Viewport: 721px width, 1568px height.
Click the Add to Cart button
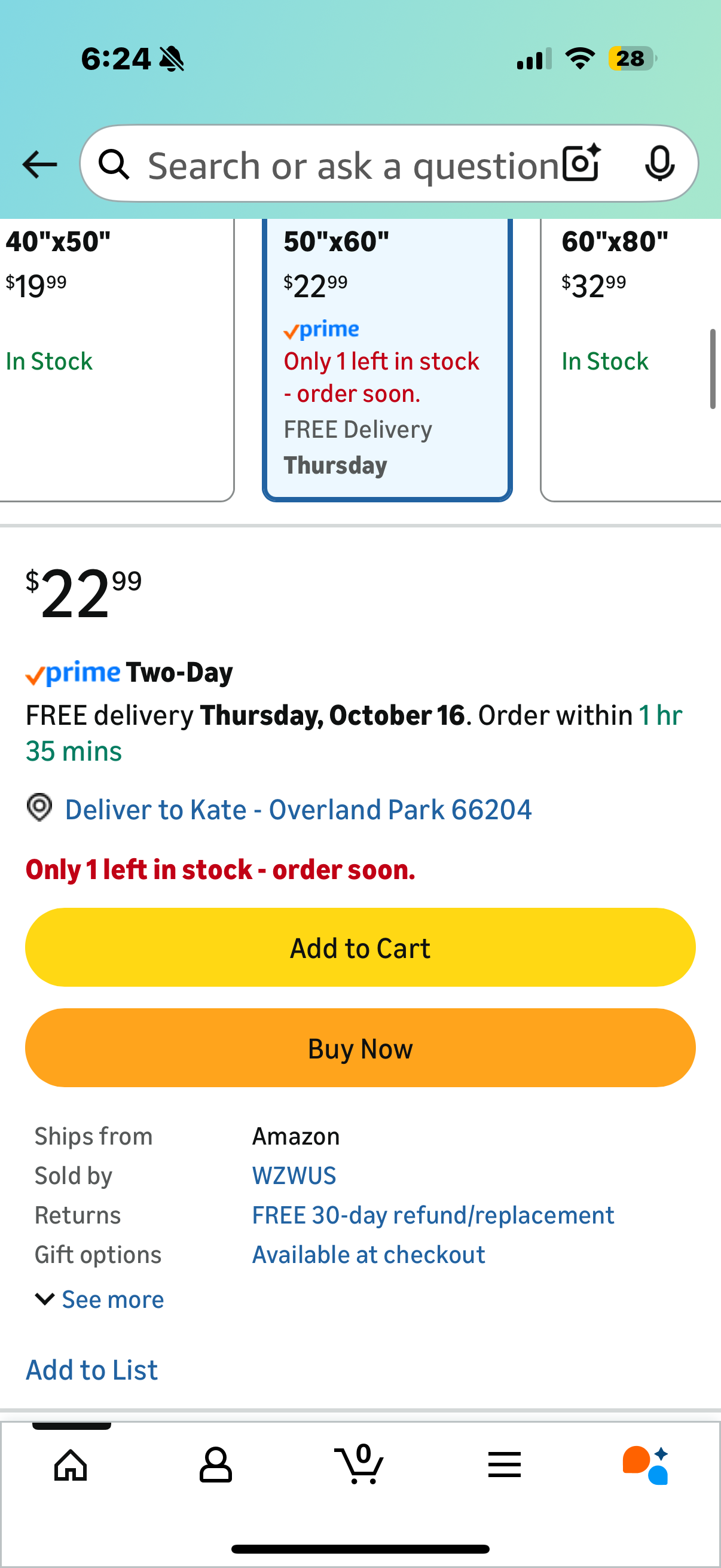pyautogui.click(x=360, y=947)
